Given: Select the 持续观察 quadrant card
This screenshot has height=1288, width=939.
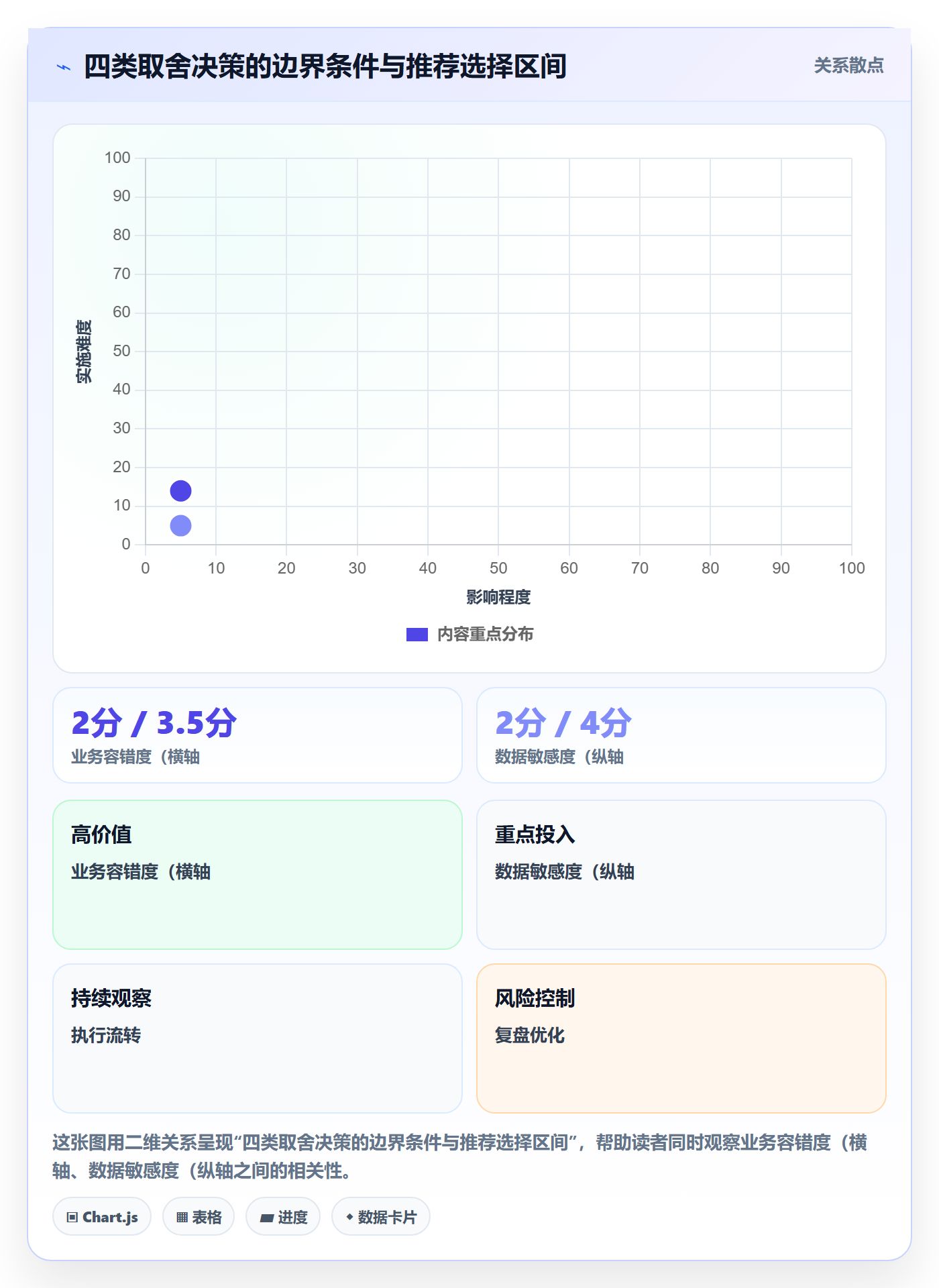Looking at the screenshot, I should point(258,1038).
